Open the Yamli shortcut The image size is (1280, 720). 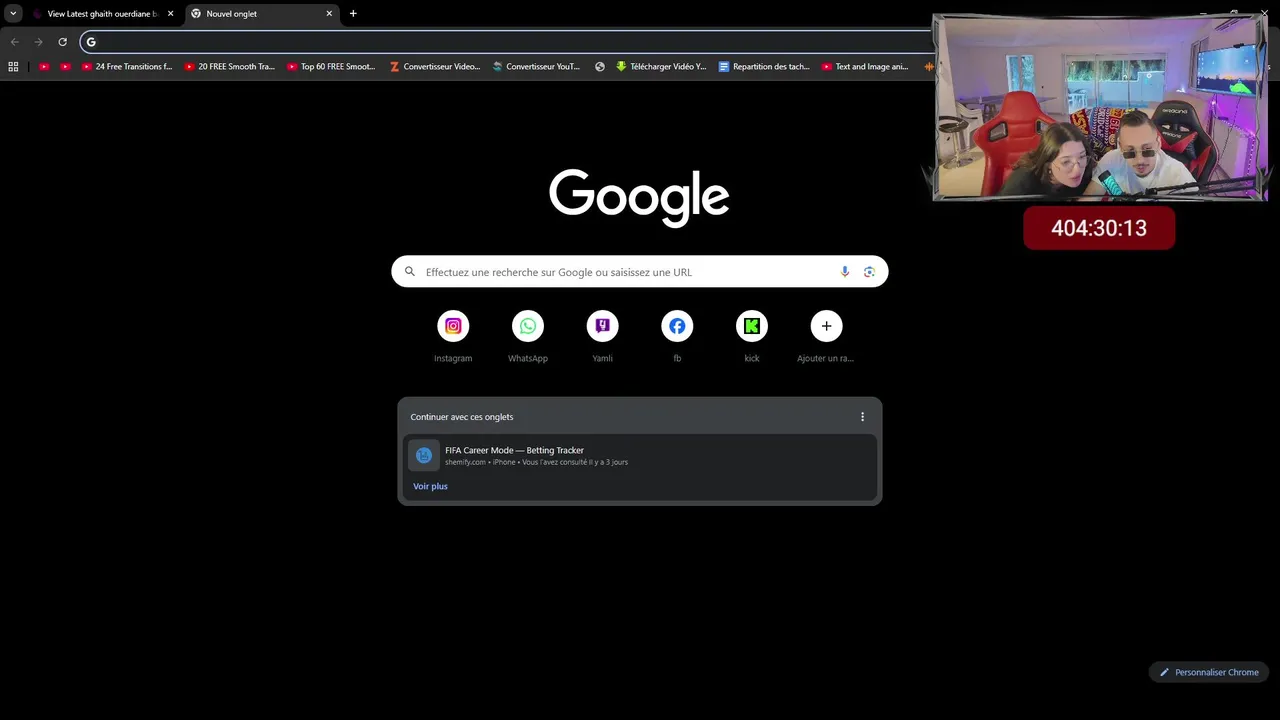[x=602, y=337]
